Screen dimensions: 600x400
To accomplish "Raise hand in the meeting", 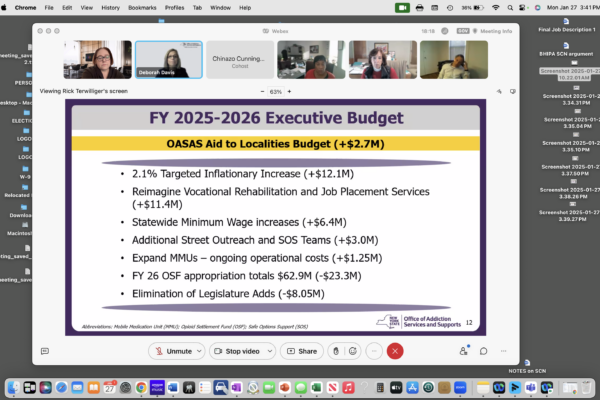I will point(336,351).
